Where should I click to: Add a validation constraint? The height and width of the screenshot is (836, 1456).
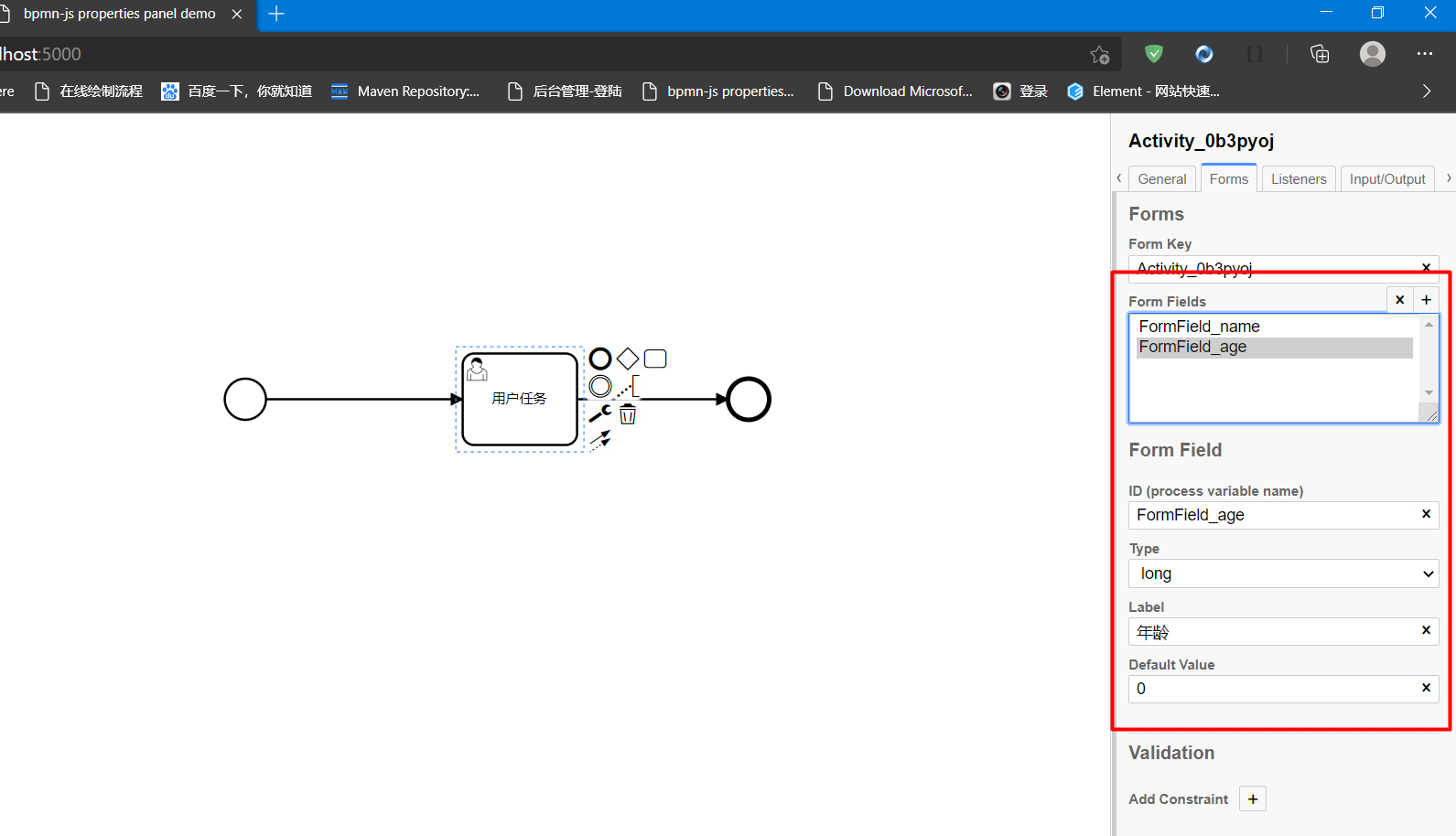click(1253, 798)
